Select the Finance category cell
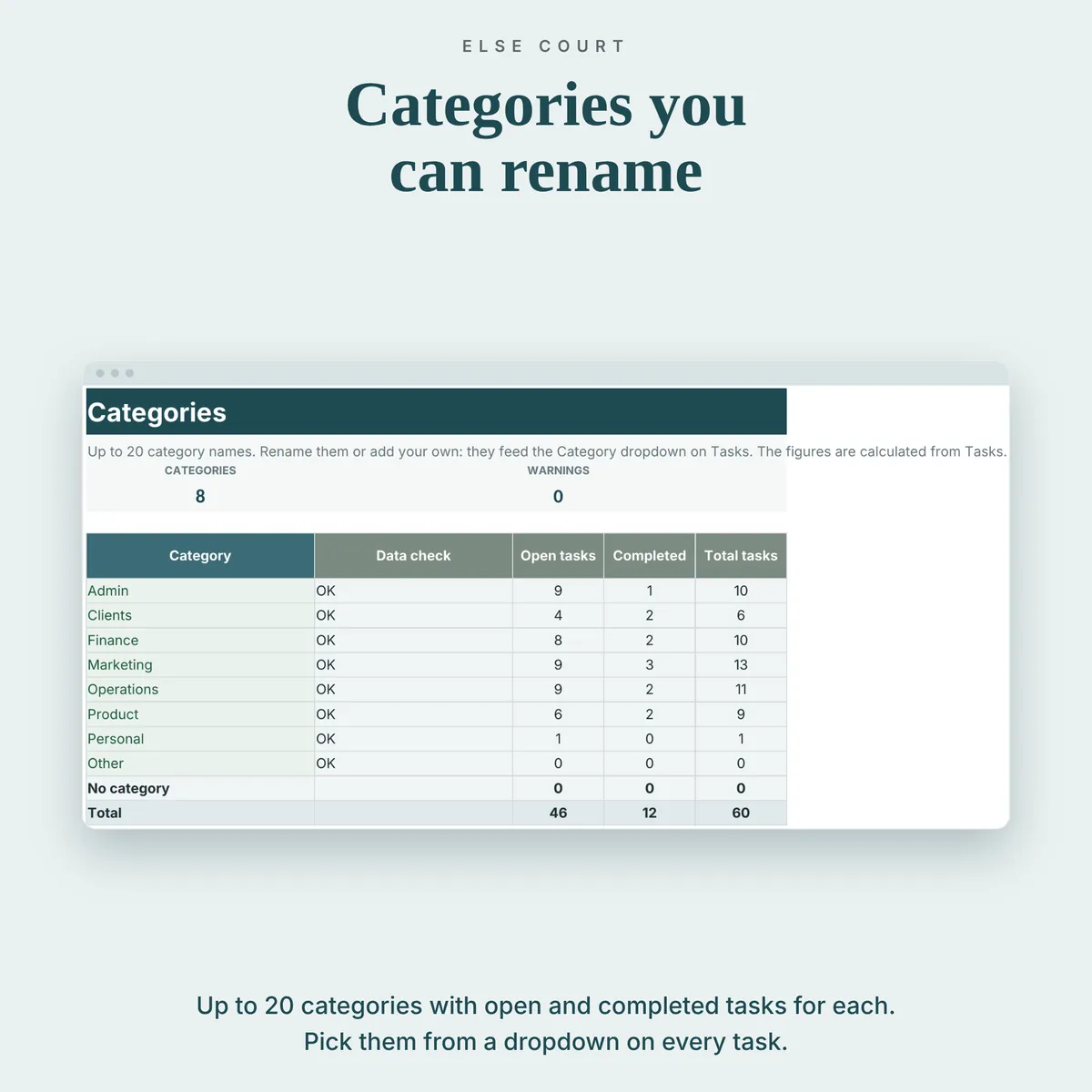 (200, 641)
